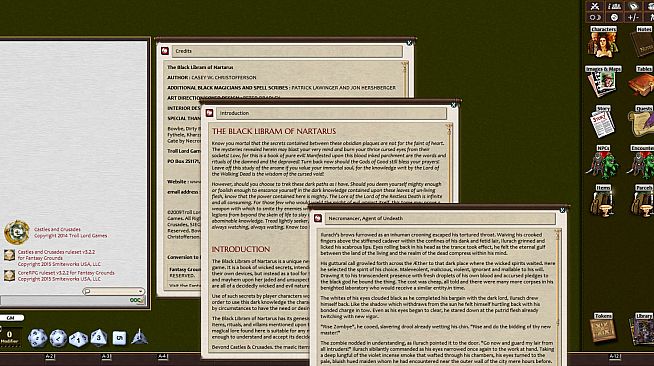Click the third top-row toolbar icon
This screenshot has width=654, height=366.
[633, 6]
